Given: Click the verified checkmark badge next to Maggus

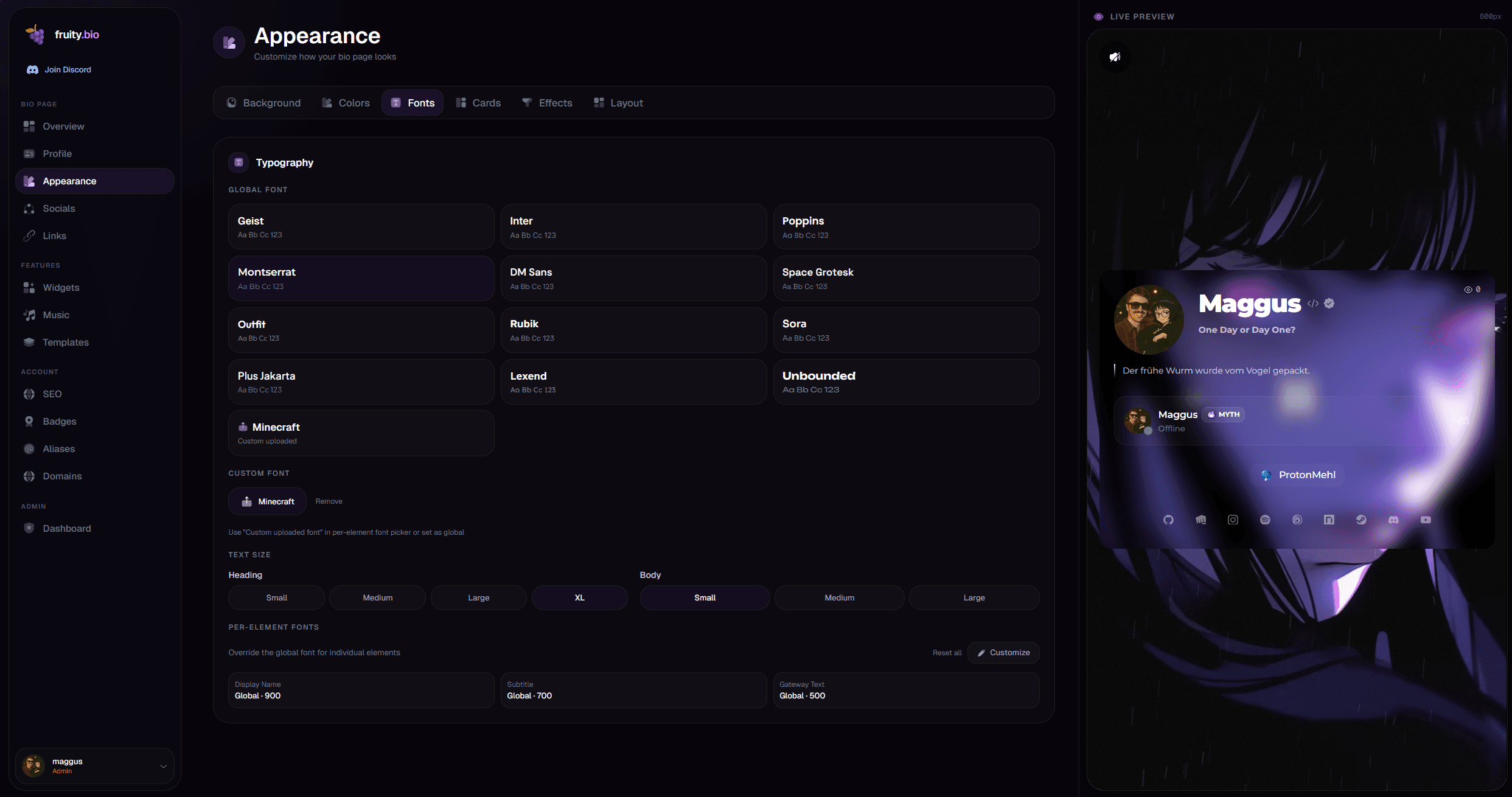Looking at the screenshot, I should click(1329, 303).
